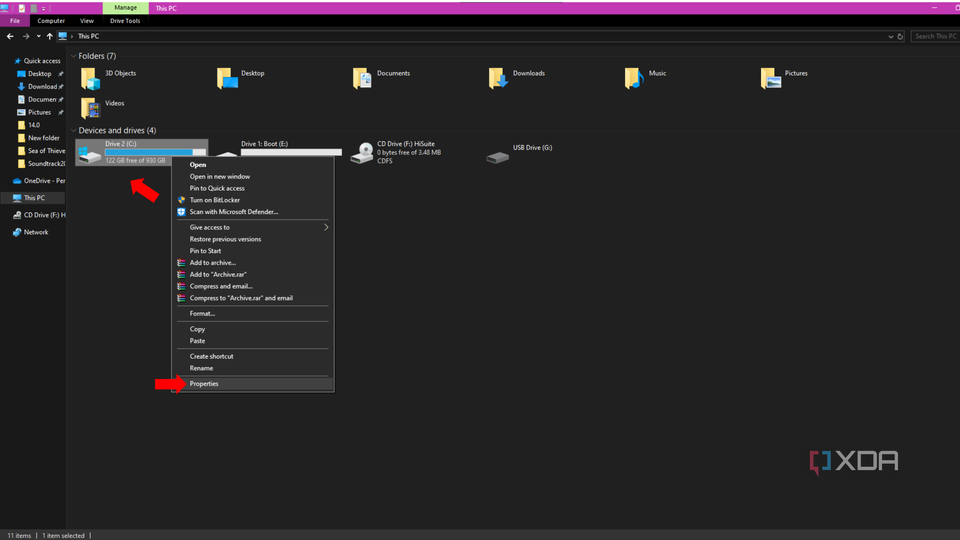Open the Documents folder icon

(x=362, y=79)
